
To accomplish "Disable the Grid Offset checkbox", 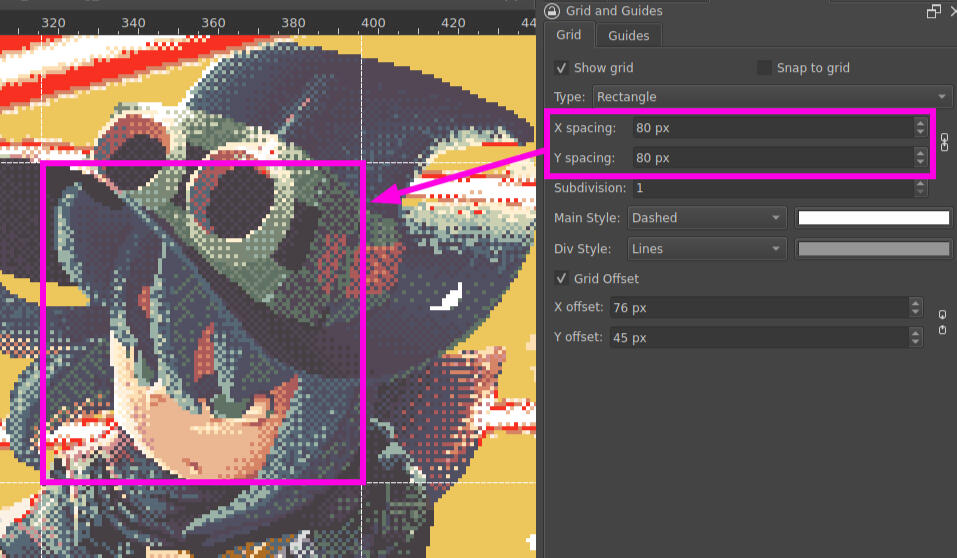I will pyautogui.click(x=562, y=278).
